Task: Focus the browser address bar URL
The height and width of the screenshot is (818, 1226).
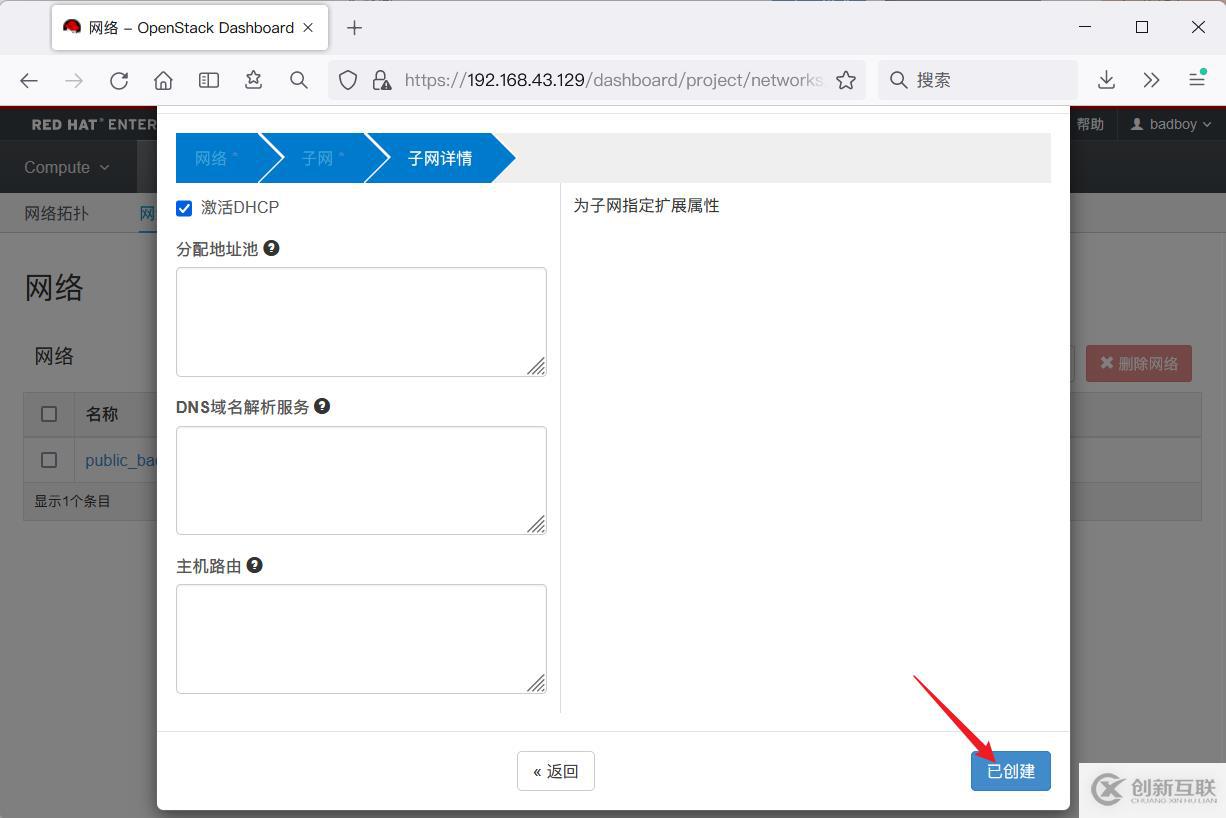Action: coord(613,80)
